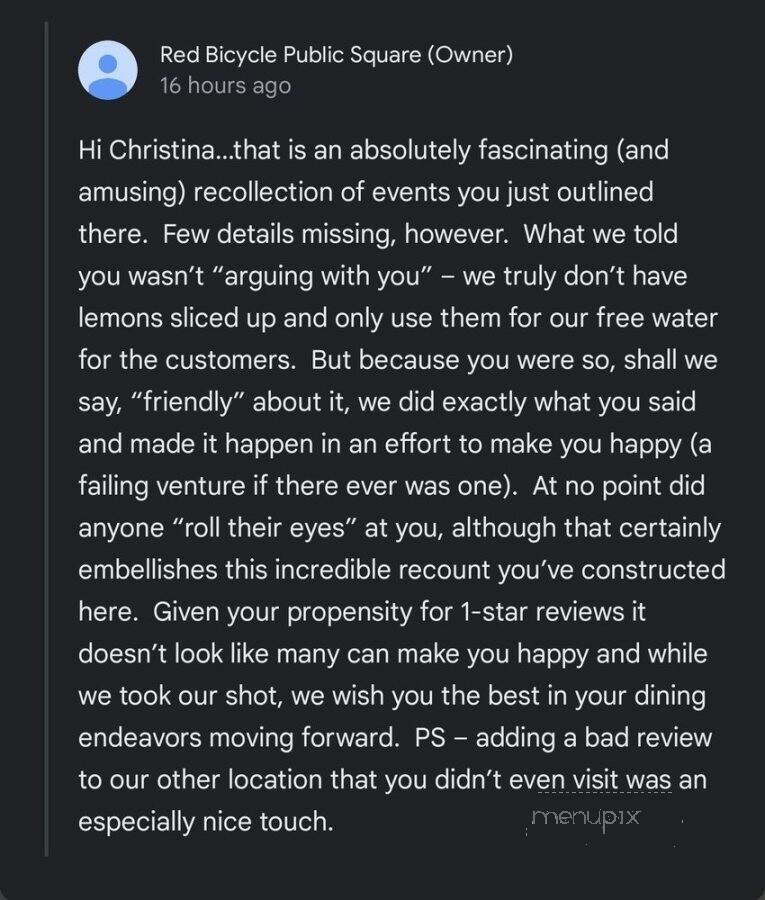Click the menupix watermark logo
This screenshot has width=765, height=900.
(x=585, y=818)
